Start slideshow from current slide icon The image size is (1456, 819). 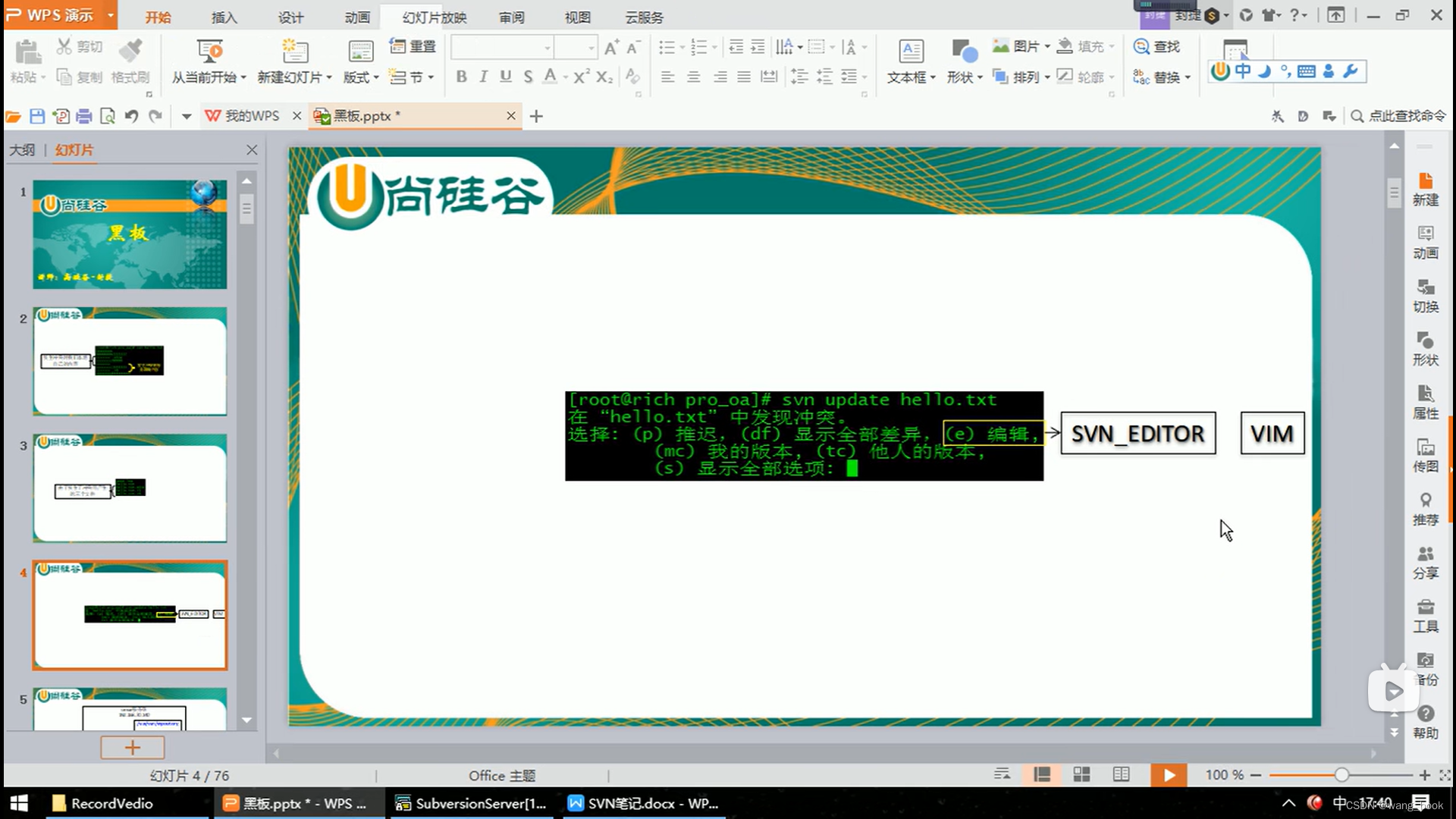209,51
